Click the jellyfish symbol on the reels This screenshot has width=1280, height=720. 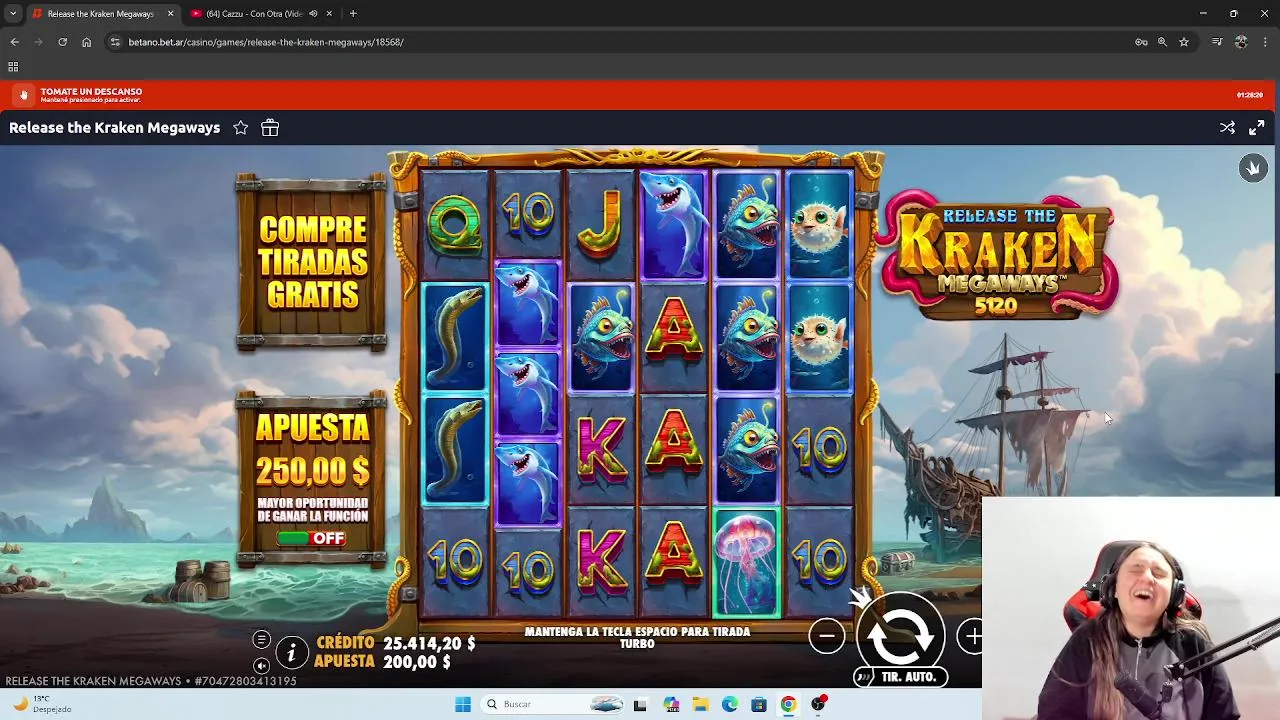coord(745,563)
